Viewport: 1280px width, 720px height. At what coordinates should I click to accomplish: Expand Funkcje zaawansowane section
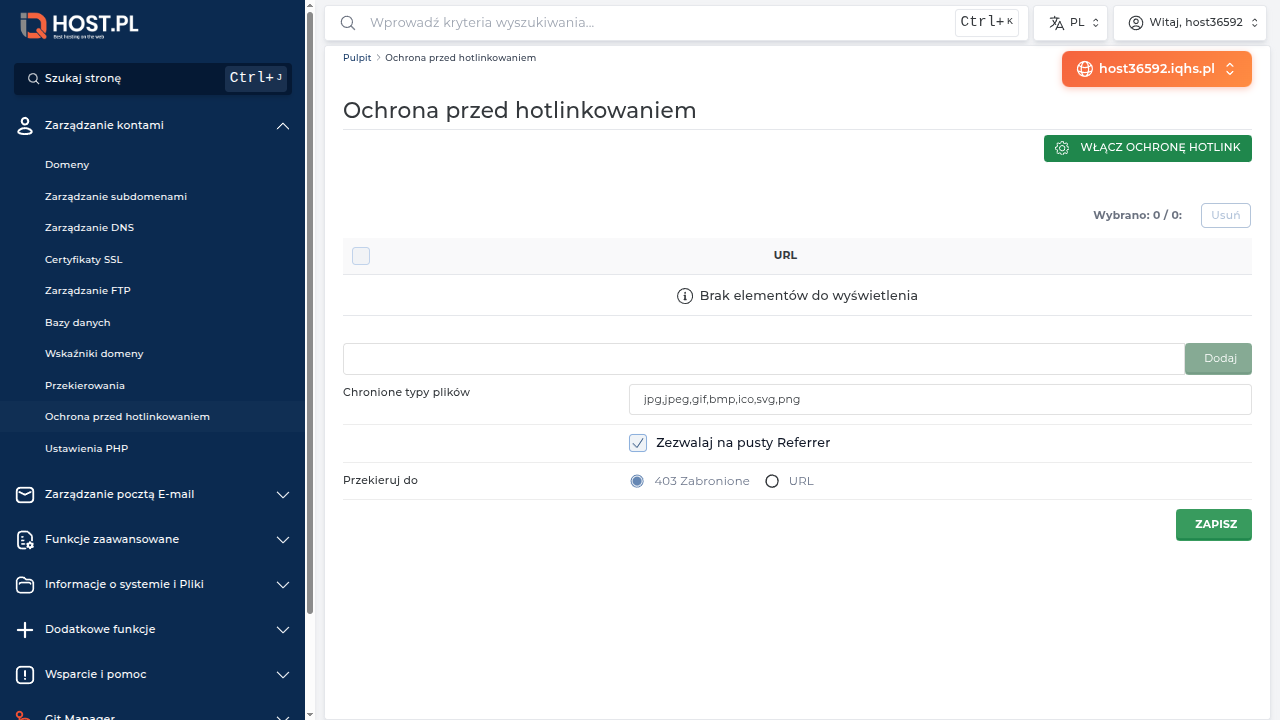283,540
